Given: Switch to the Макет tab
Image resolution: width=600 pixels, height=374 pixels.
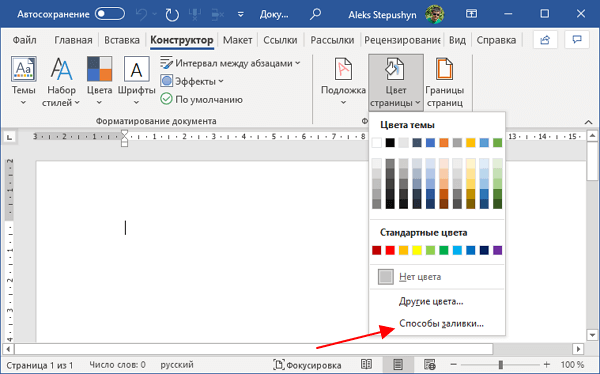Looking at the screenshot, I should 237,40.
